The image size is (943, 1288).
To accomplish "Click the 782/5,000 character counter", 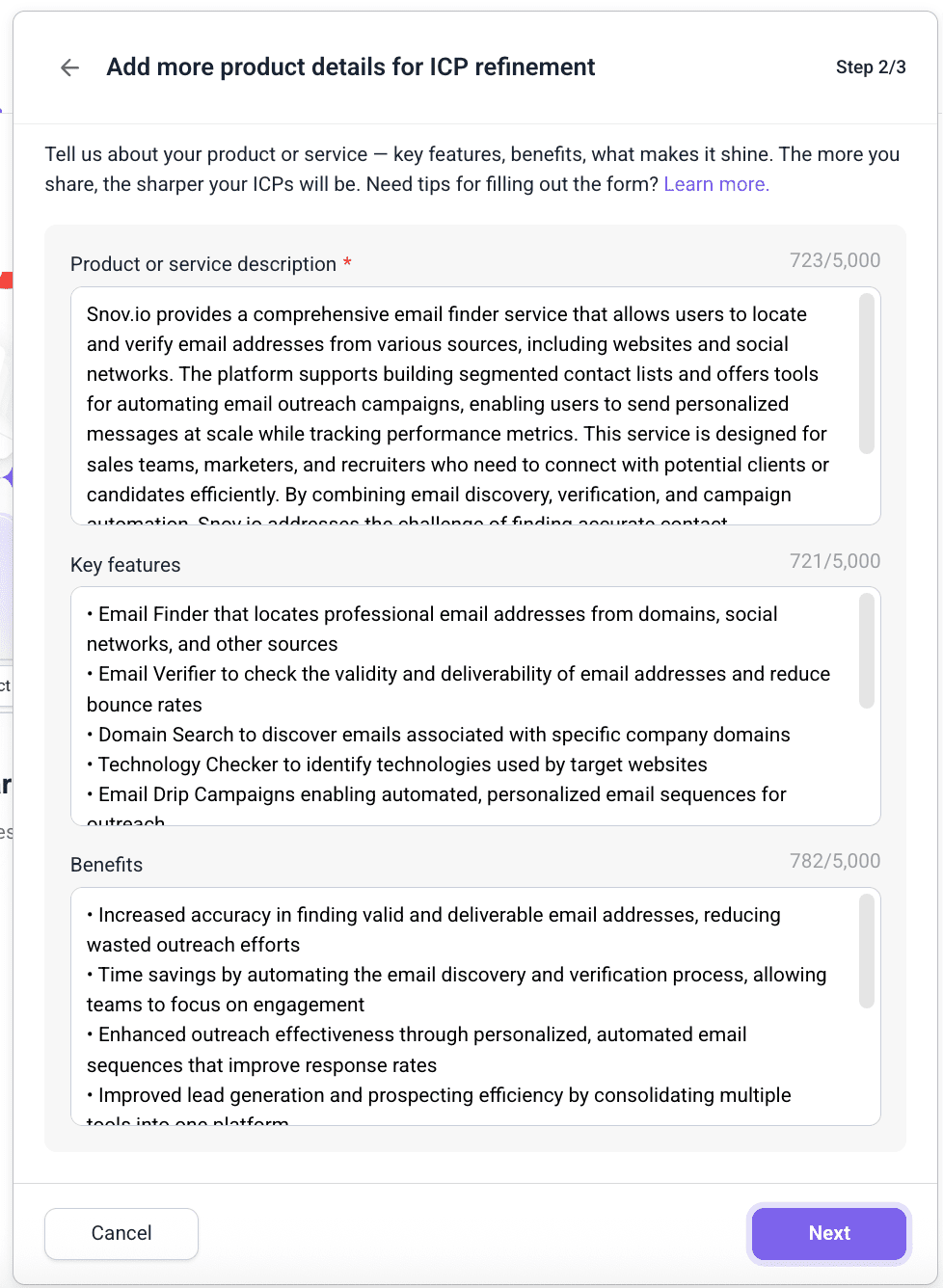I will 834,861.
